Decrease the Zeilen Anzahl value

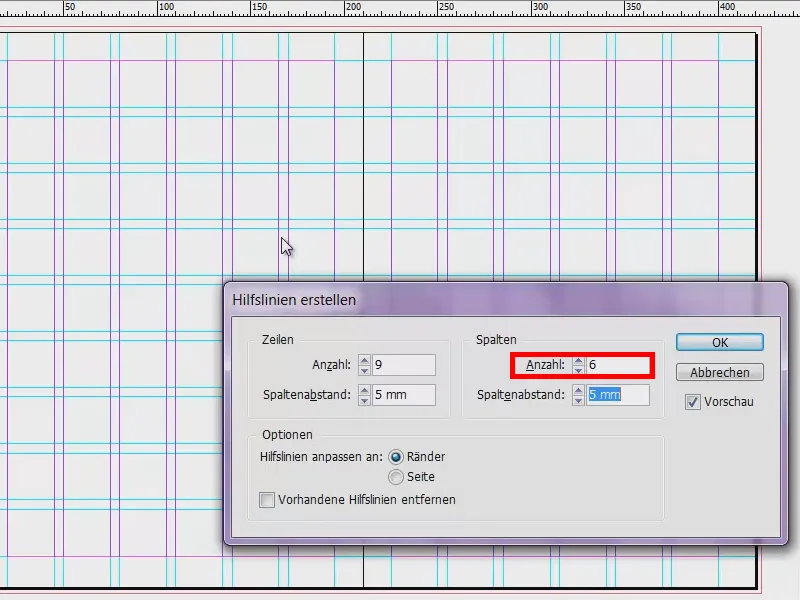364,370
